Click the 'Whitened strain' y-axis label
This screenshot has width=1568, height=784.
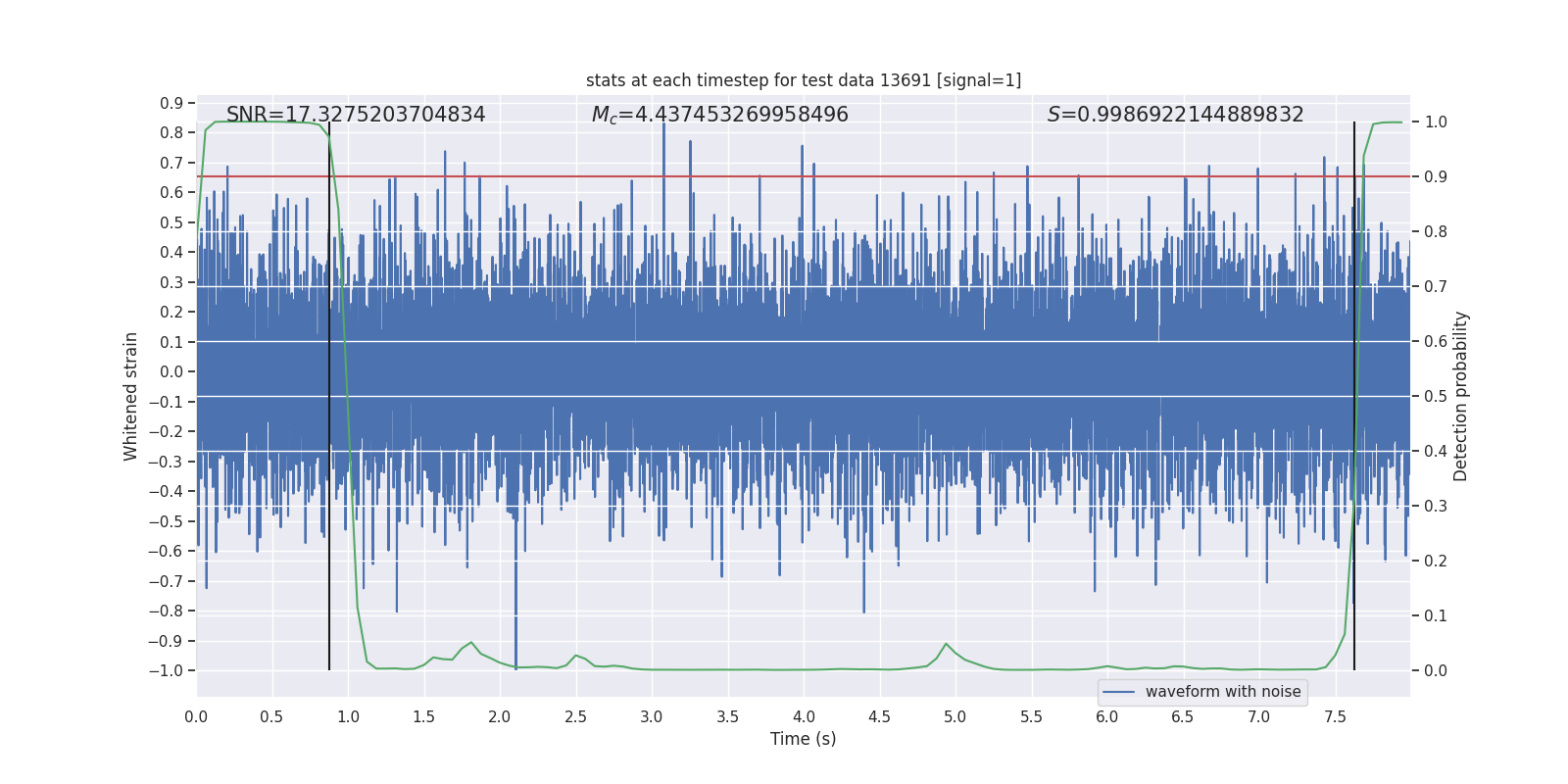pyautogui.click(x=131, y=396)
